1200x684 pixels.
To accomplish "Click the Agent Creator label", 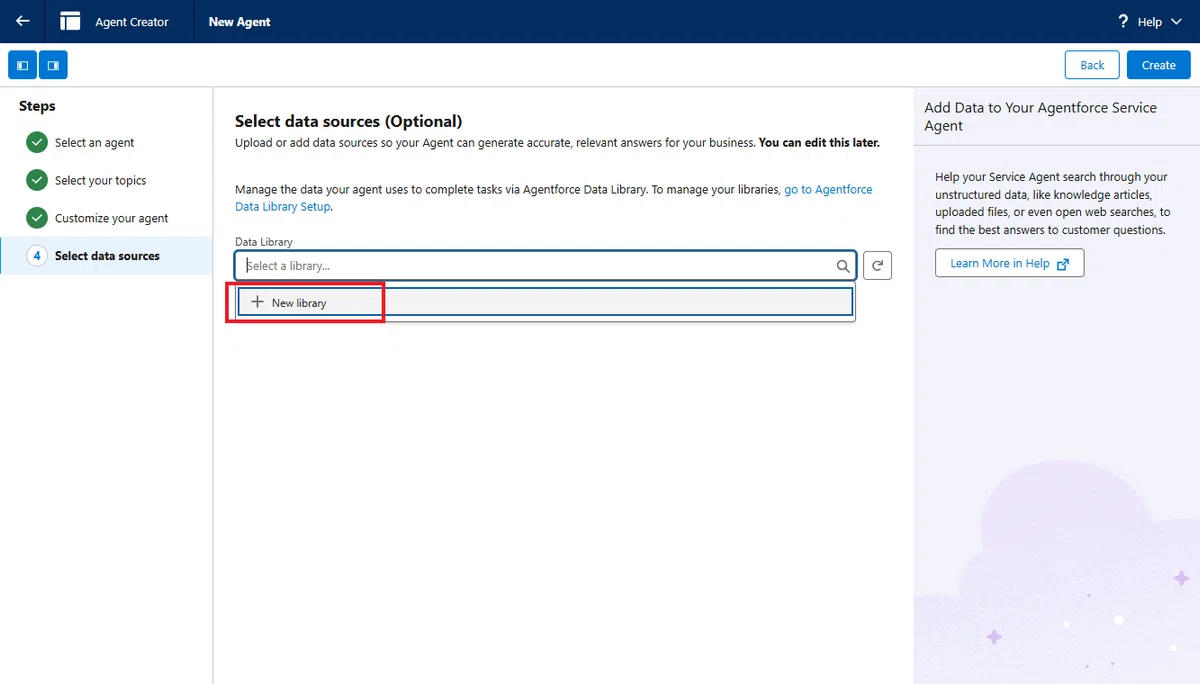I will point(132,22).
